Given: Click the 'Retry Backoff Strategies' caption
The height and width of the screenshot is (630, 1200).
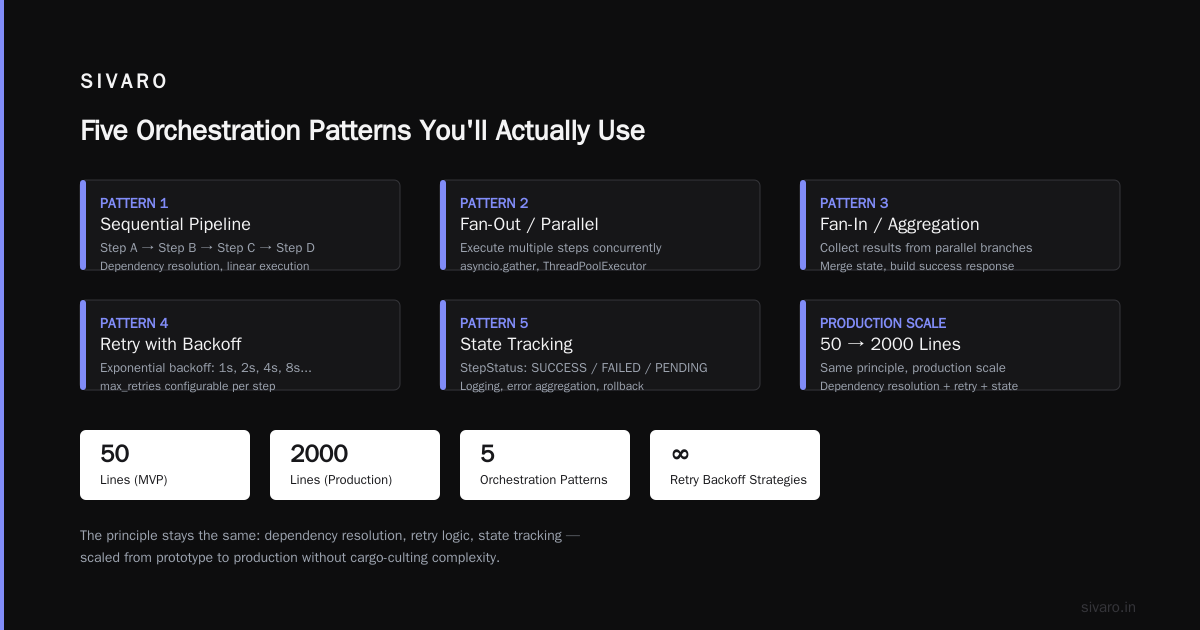Looking at the screenshot, I should click(738, 480).
